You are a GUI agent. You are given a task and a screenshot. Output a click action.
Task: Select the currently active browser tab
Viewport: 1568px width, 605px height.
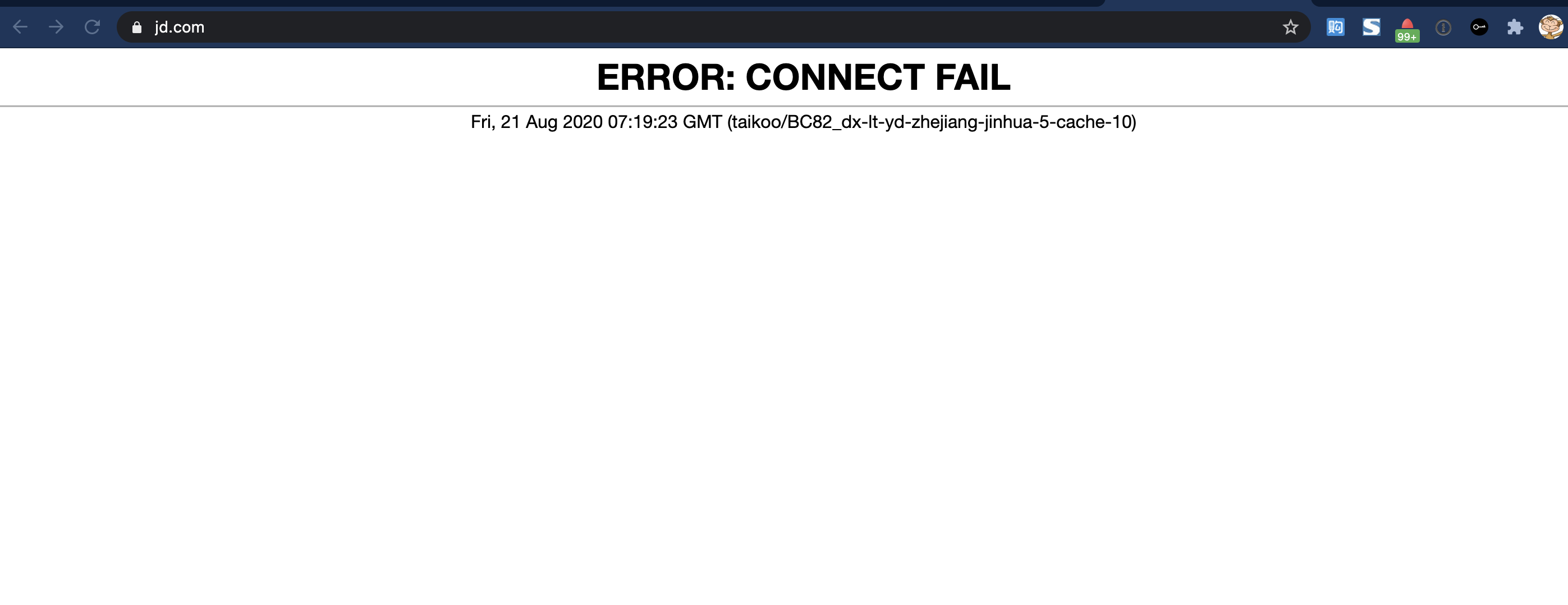coord(1208,3)
